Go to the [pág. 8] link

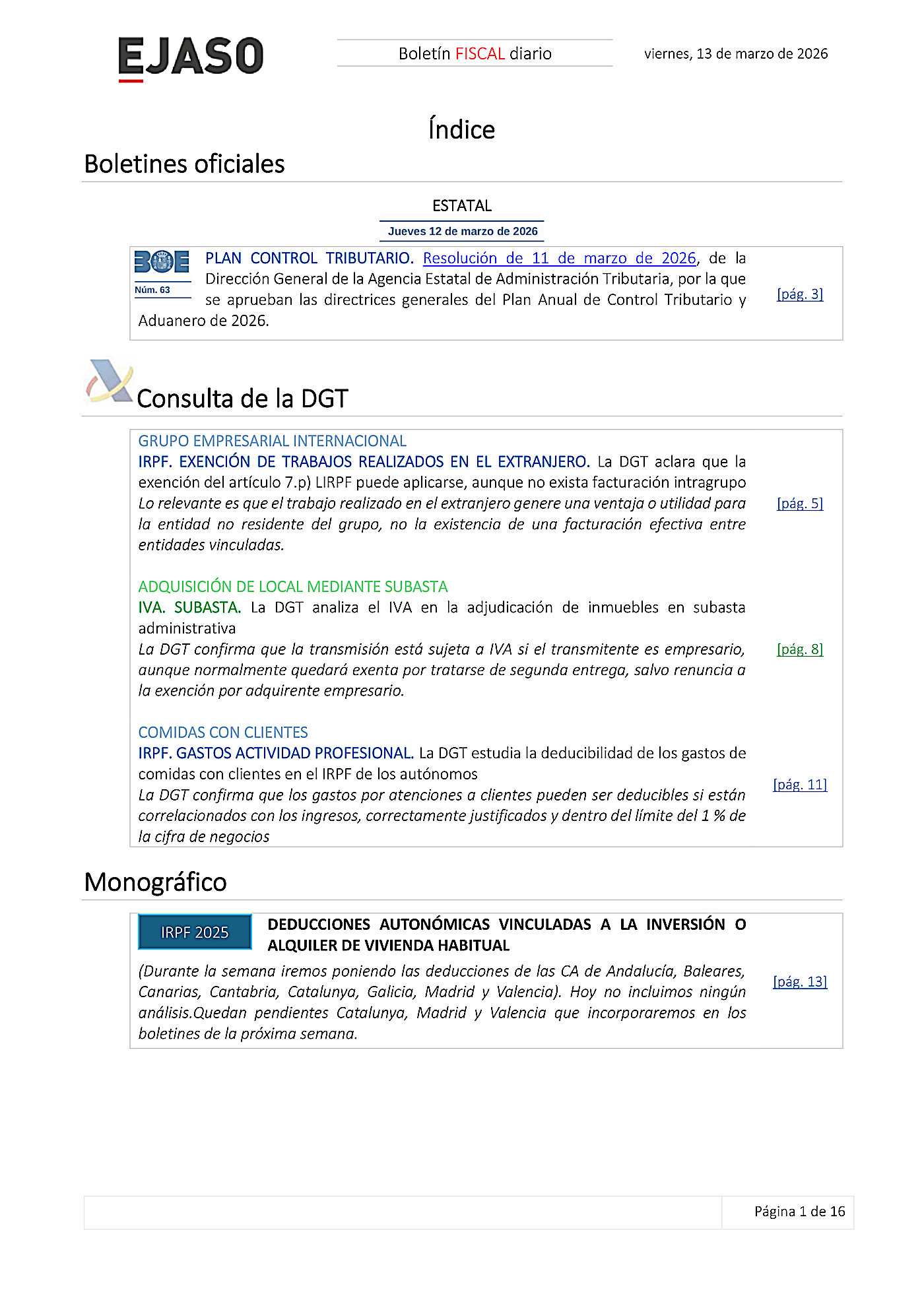(x=800, y=649)
